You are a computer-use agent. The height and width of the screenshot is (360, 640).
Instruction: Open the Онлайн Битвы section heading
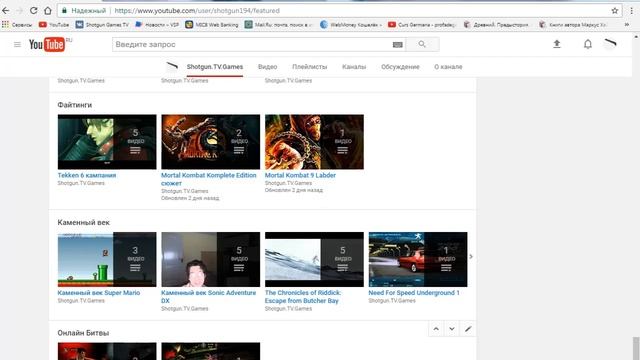83,333
